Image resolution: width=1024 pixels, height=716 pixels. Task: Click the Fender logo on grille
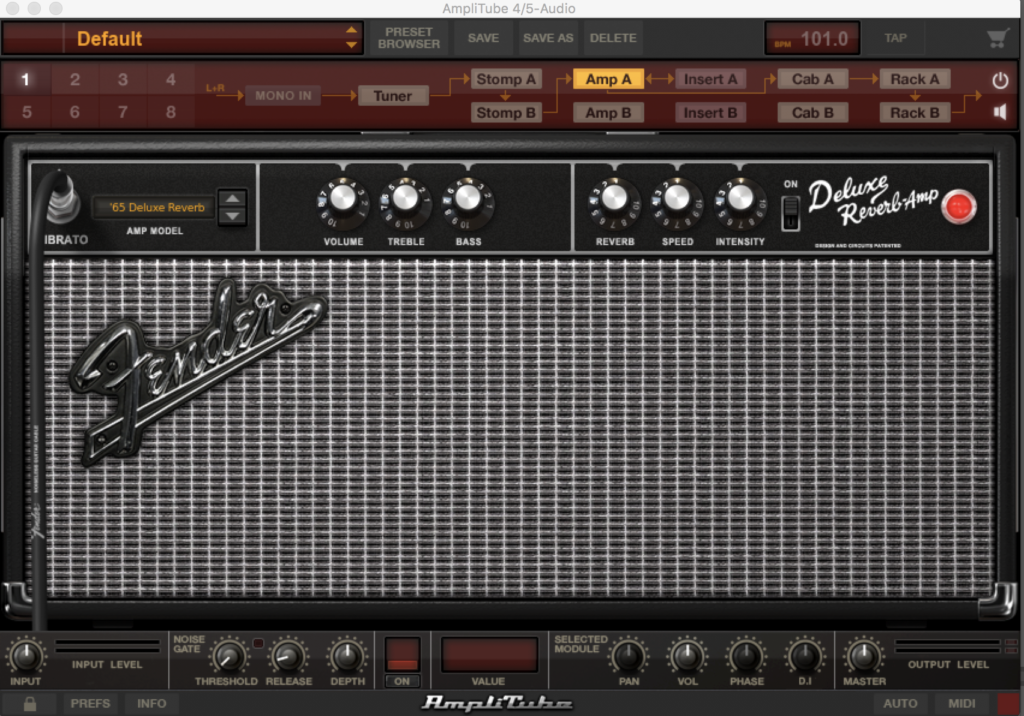(197, 370)
